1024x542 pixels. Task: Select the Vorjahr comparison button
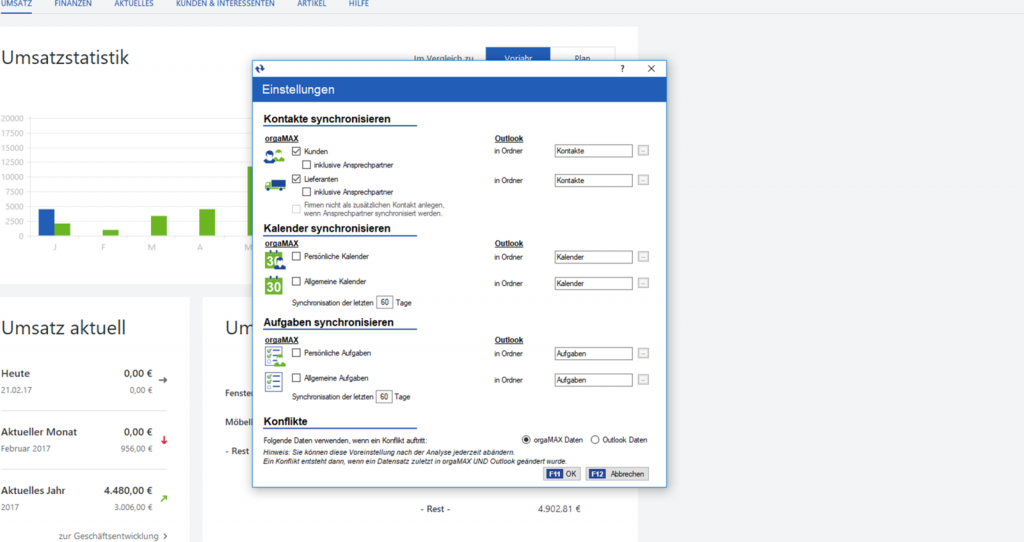point(518,54)
